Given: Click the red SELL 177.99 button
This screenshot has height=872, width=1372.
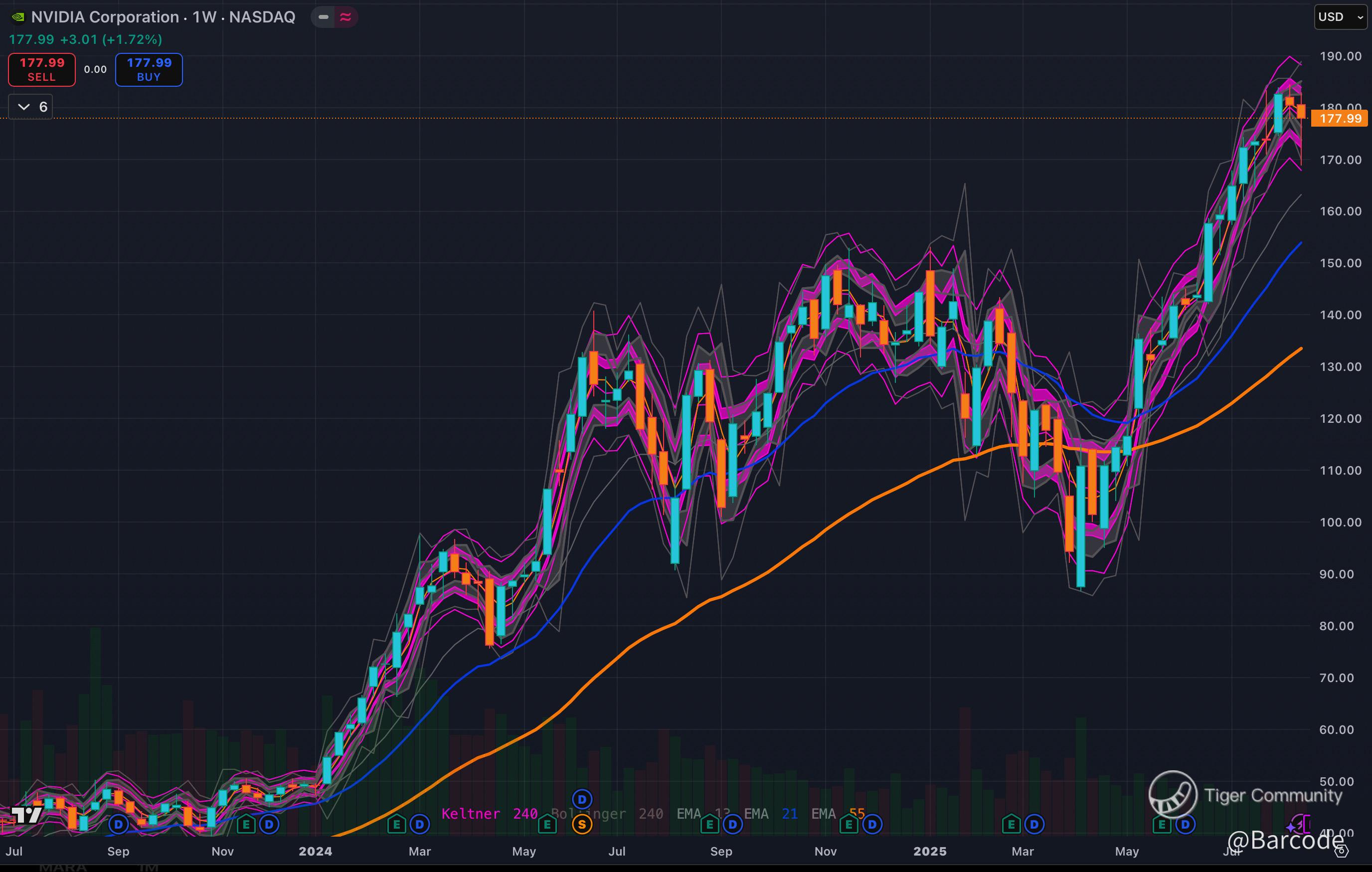Looking at the screenshot, I should coord(41,69).
